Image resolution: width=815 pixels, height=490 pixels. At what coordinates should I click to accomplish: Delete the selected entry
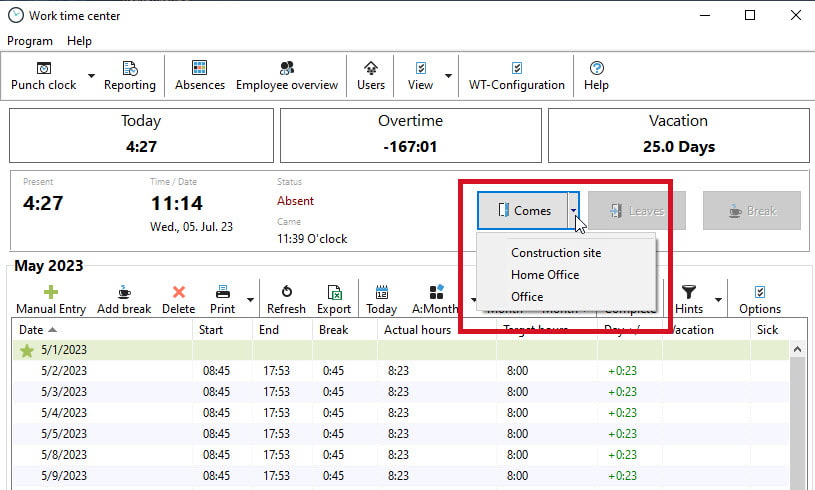pos(178,300)
